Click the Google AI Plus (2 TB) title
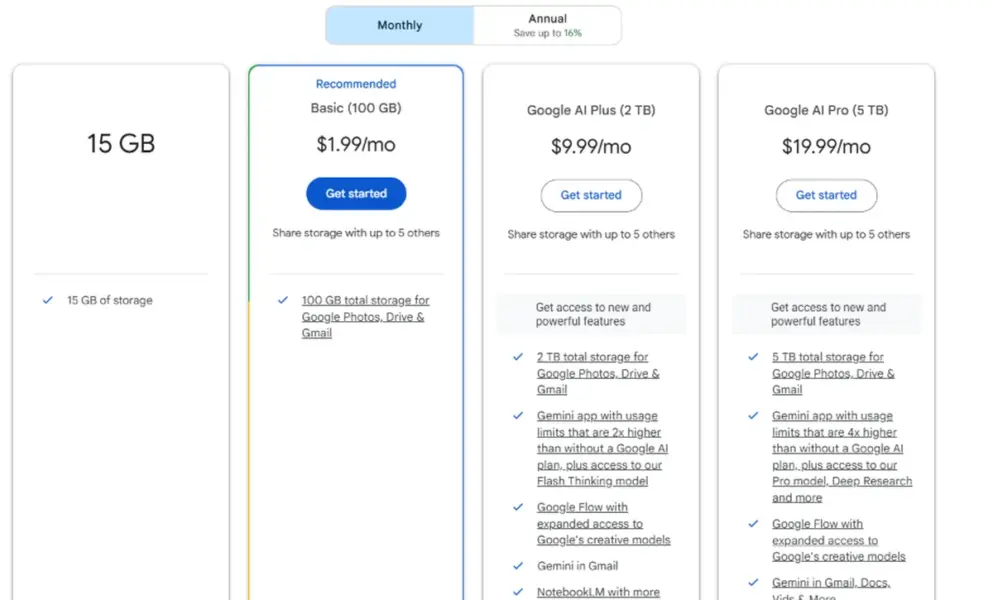This screenshot has width=993, height=600. [591, 110]
